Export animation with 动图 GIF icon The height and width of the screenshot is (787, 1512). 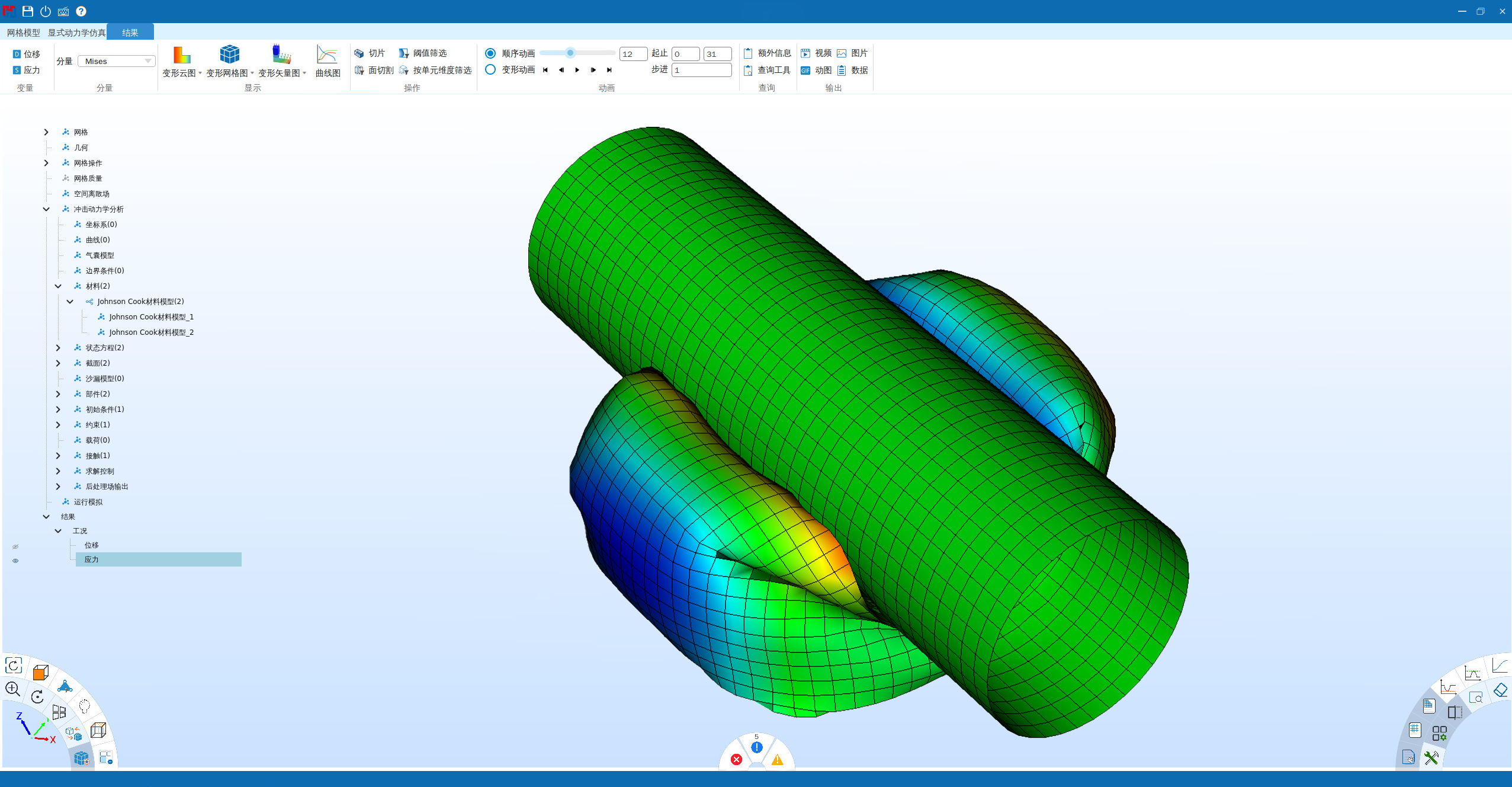[805, 71]
